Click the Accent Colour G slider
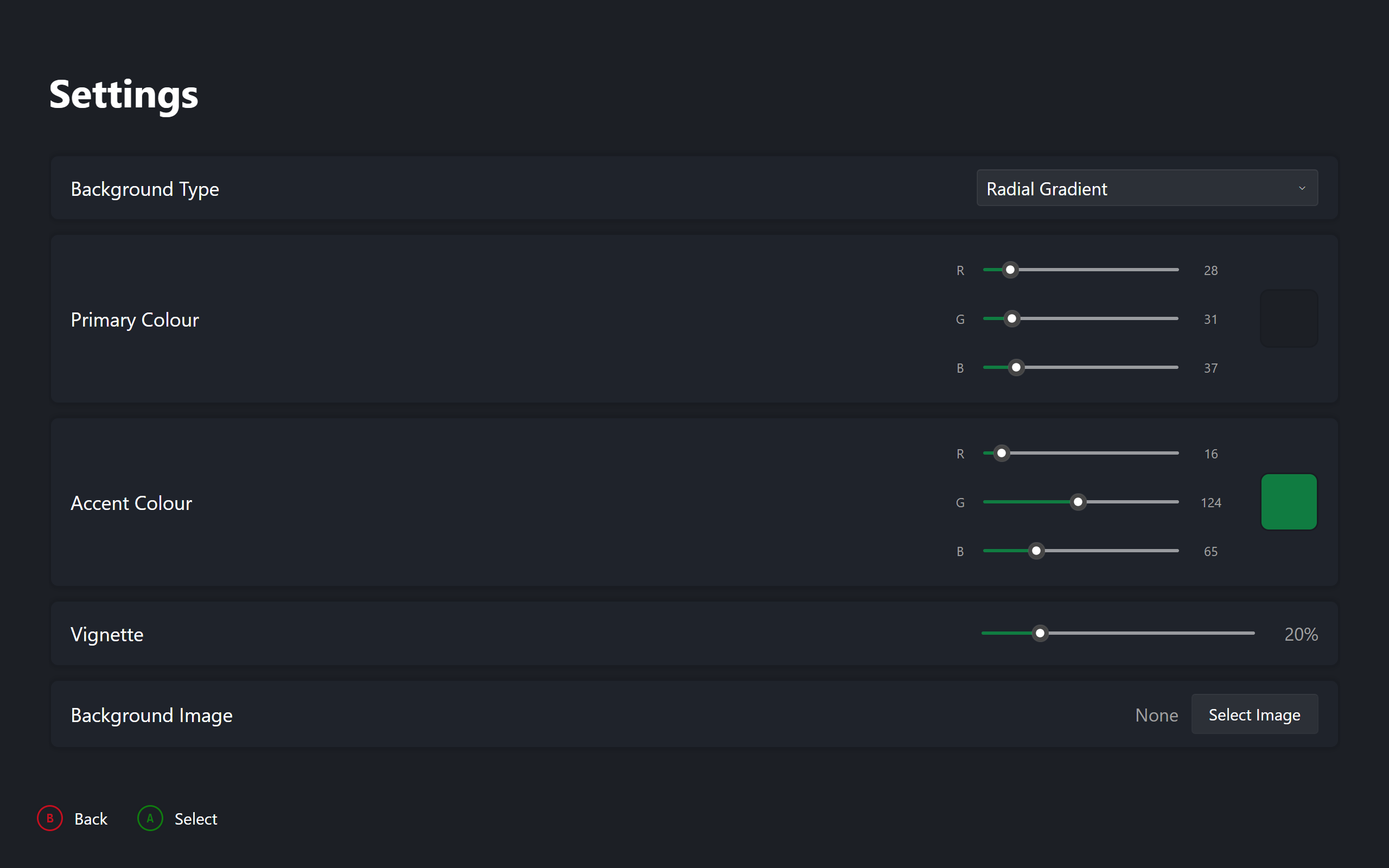 pos(1081,502)
